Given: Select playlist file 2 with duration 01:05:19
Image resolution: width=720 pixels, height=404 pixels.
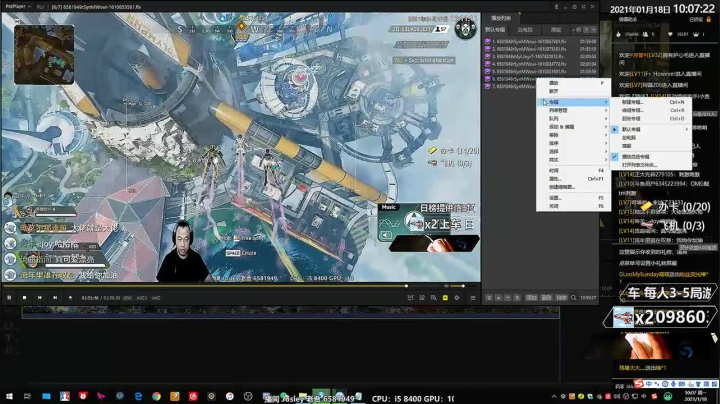Looking at the screenshot, I should [540, 49].
